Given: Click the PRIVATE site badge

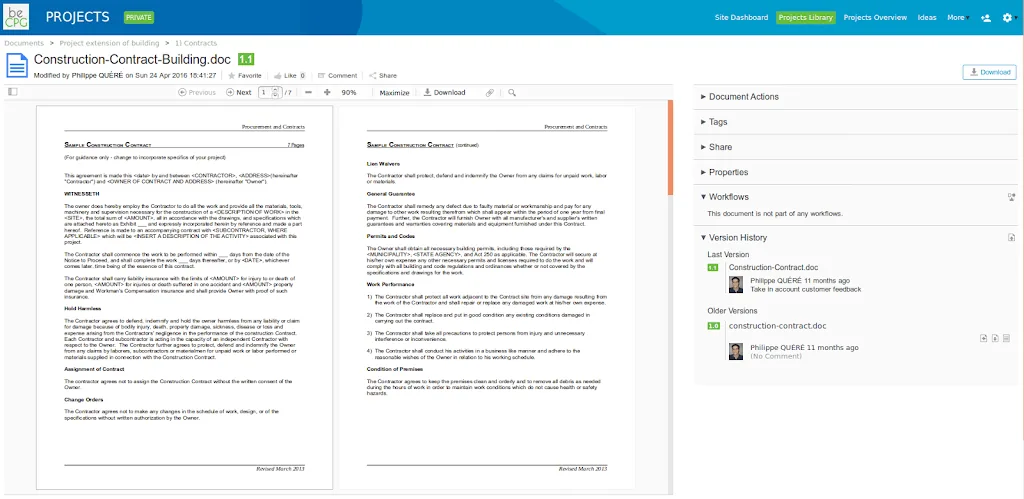Looking at the screenshot, I should (x=138, y=18).
